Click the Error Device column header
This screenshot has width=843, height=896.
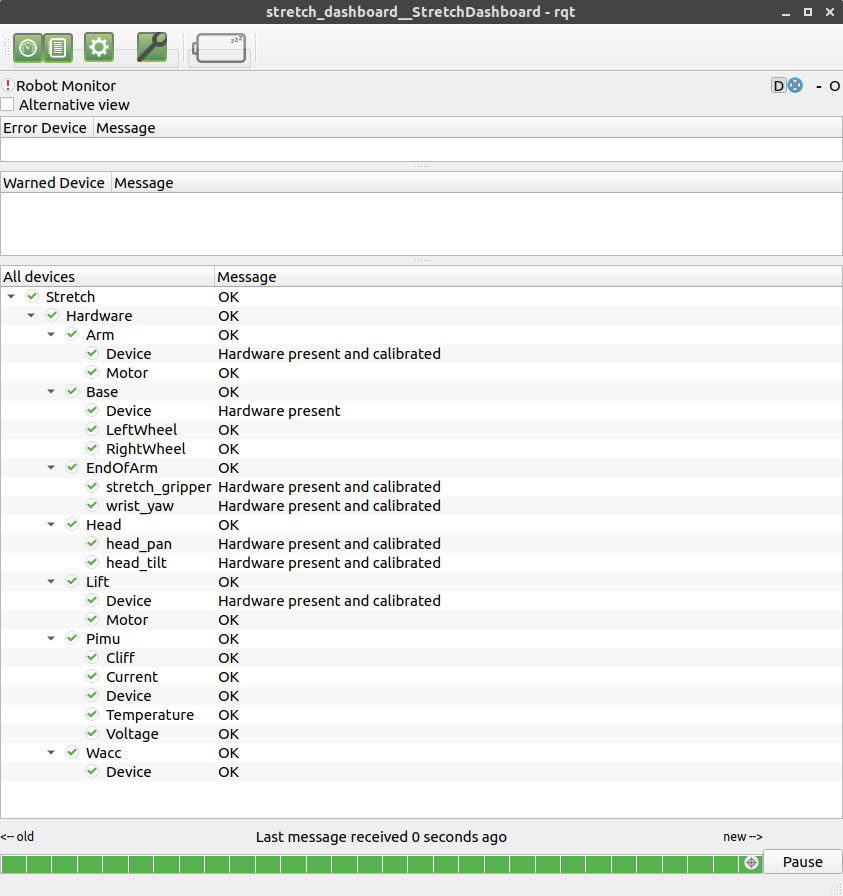click(46, 128)
